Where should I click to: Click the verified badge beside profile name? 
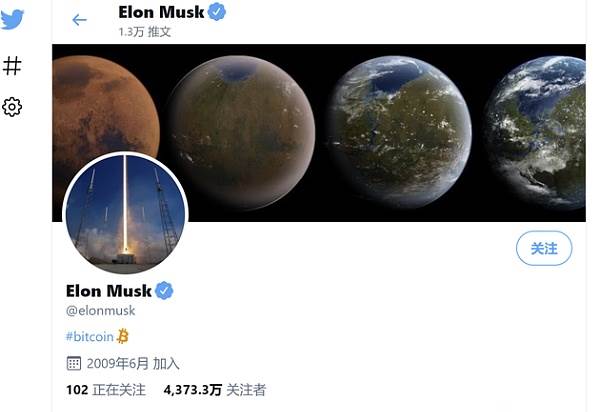[164, 290]
